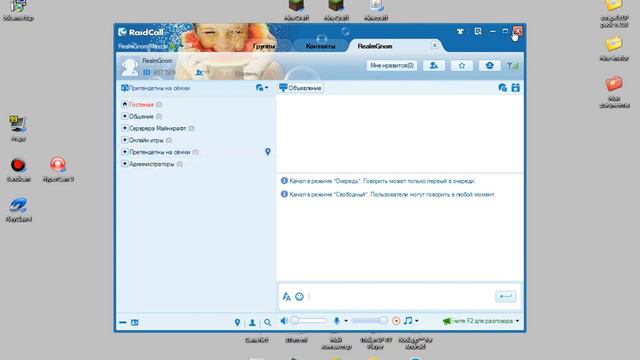Expand the Претенденты на обмен channel in the tree

tap(125, 152)
